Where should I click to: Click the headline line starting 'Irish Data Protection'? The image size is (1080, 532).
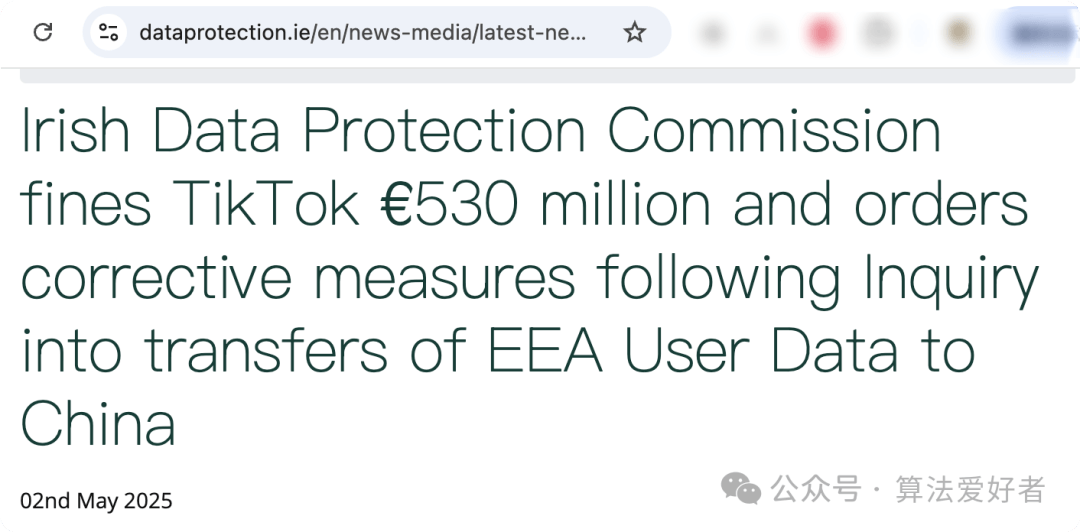[481, 132]
